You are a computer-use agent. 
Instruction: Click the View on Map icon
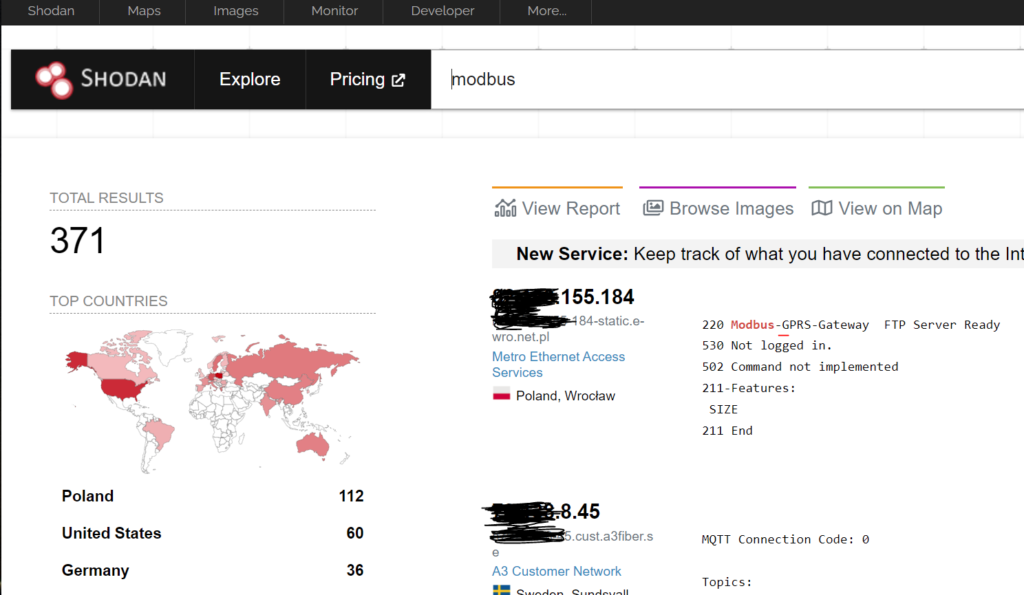[x=822, y=208]
